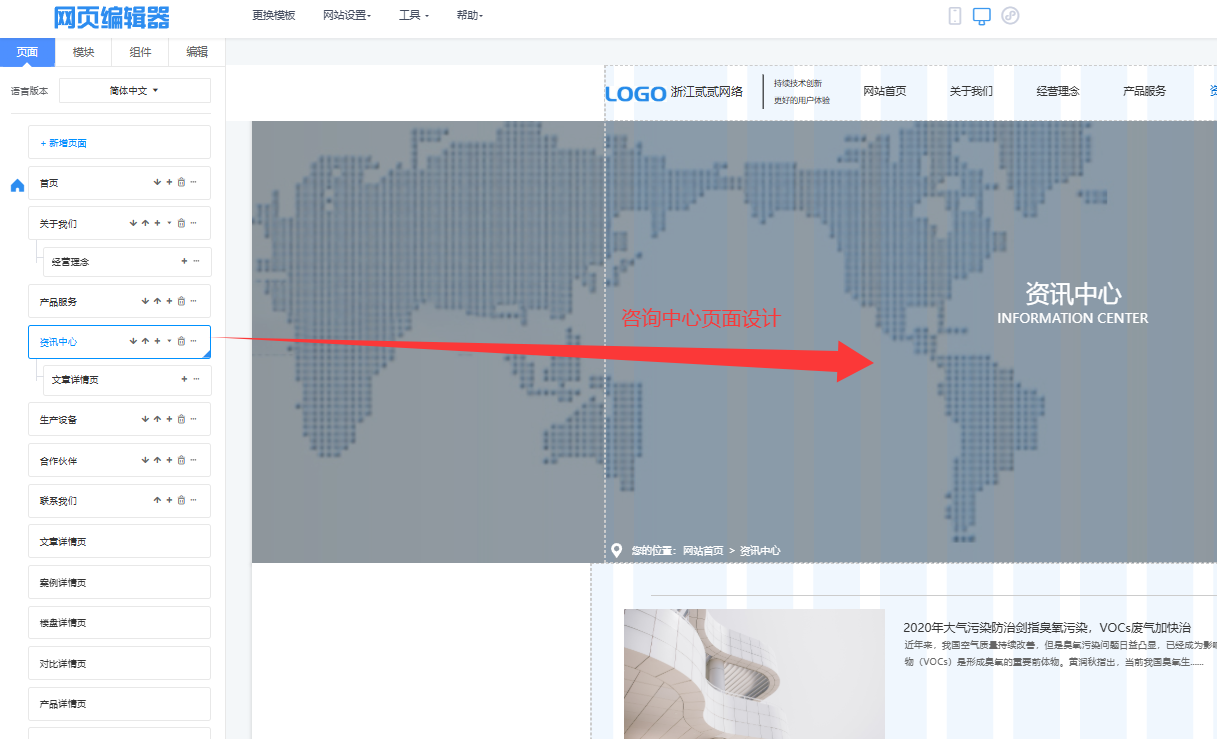Click the 网站首页 breadcrumb link
1217x739 pixels.
tap(703, 551)
